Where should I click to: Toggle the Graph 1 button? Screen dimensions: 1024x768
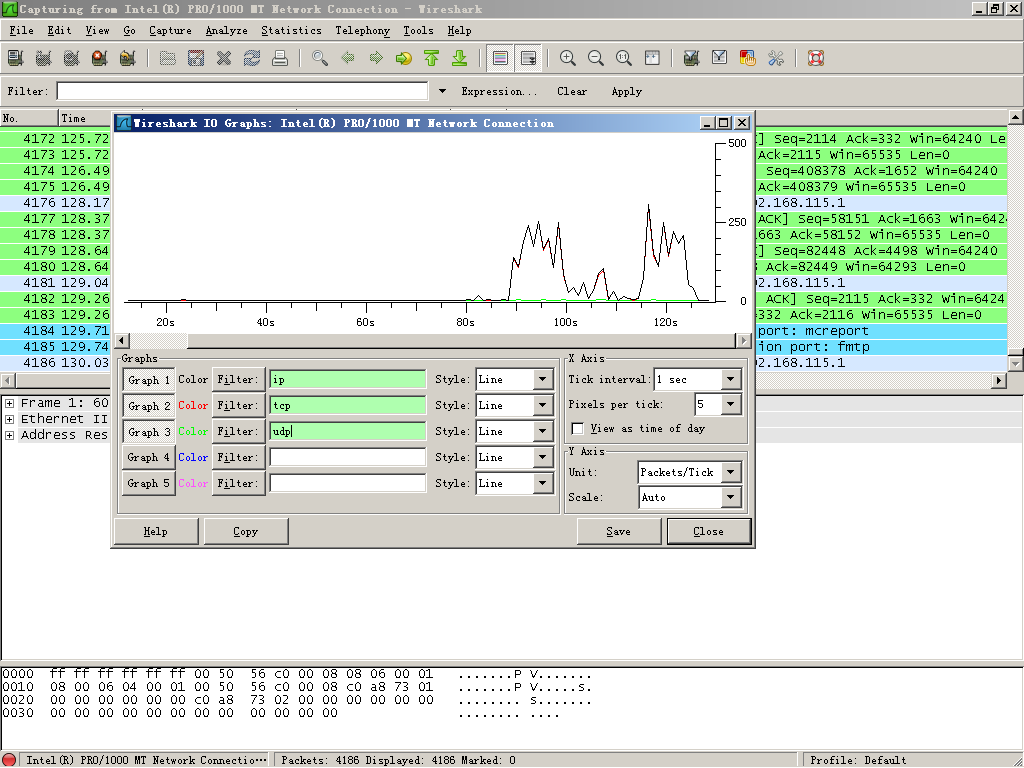(x=149, y=380)
